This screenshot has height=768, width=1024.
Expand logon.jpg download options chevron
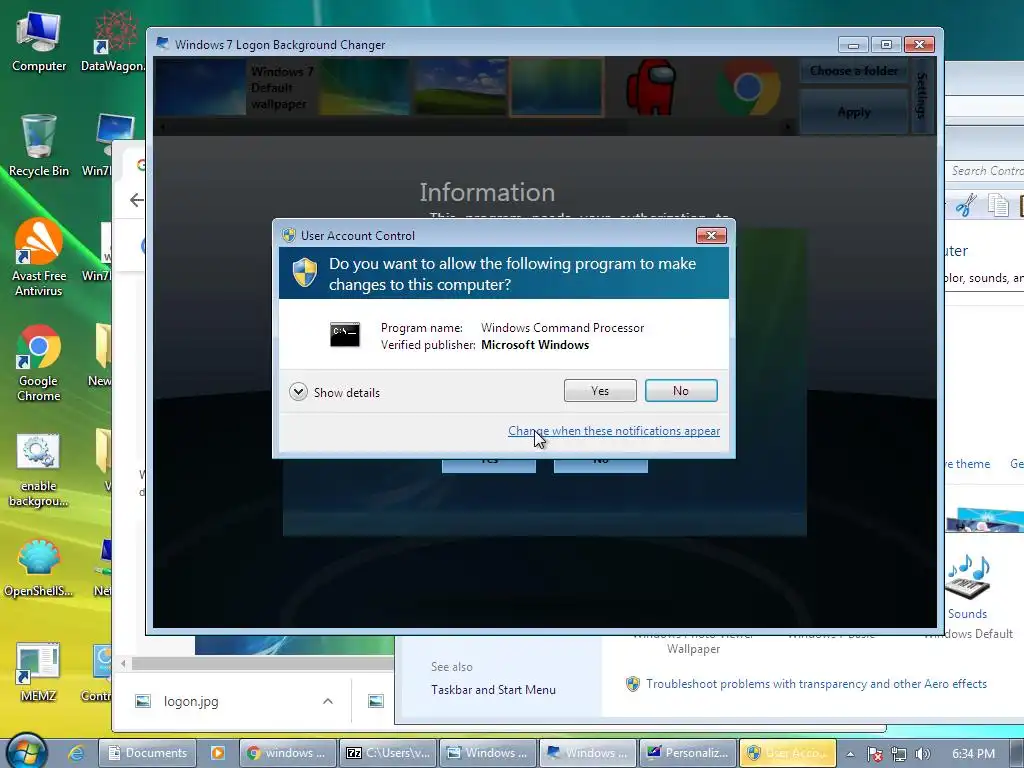pyautogui.click(x=328, y=701)
